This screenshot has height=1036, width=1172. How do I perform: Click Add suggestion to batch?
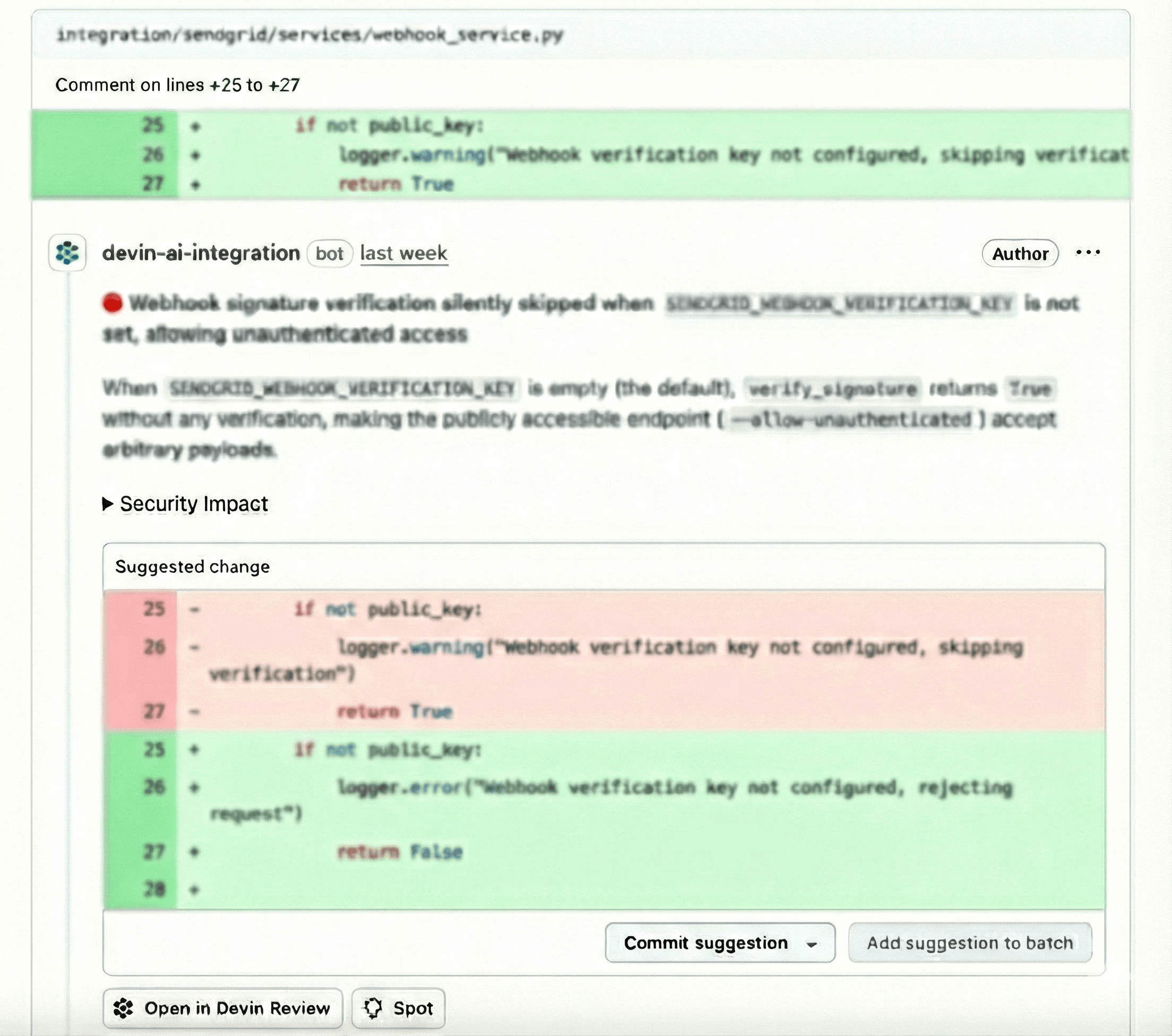970,943
